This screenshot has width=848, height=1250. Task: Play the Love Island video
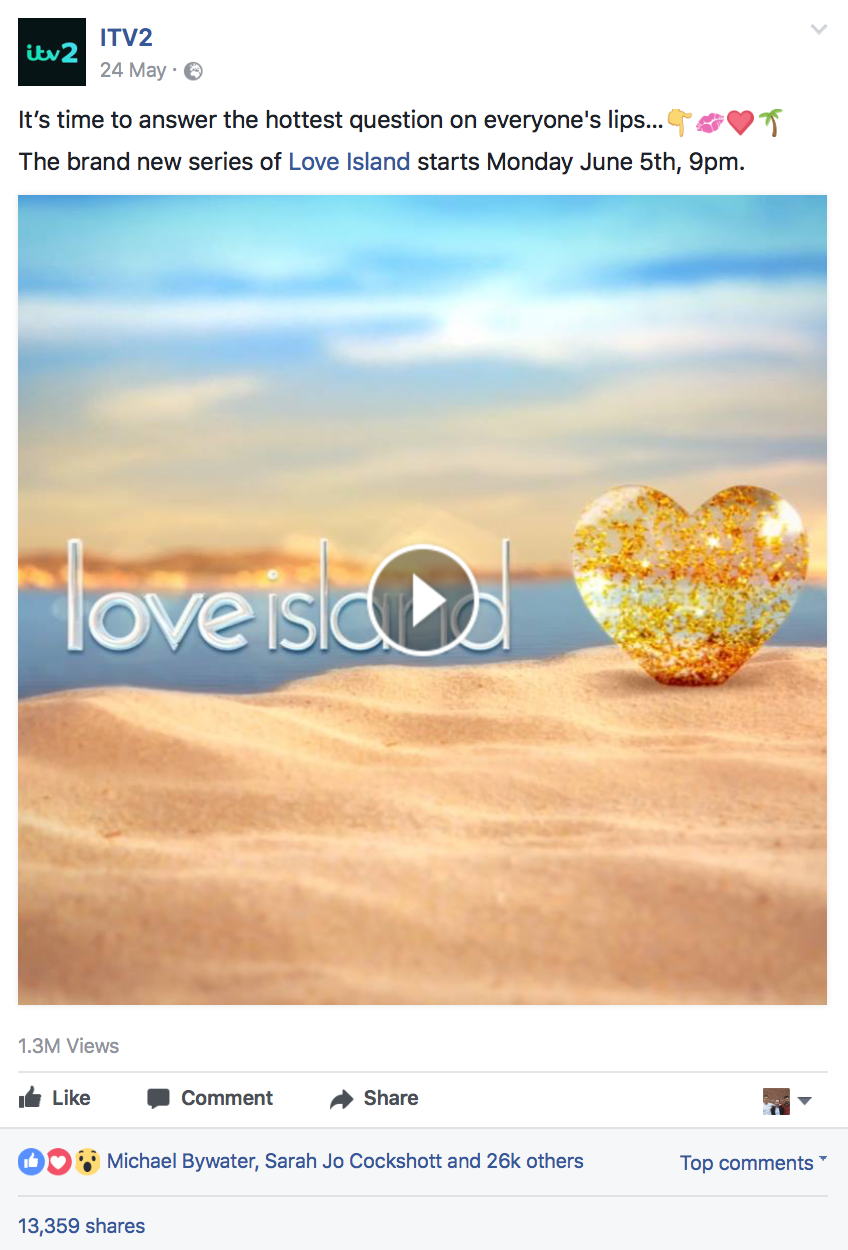click(x=422, y=600)
